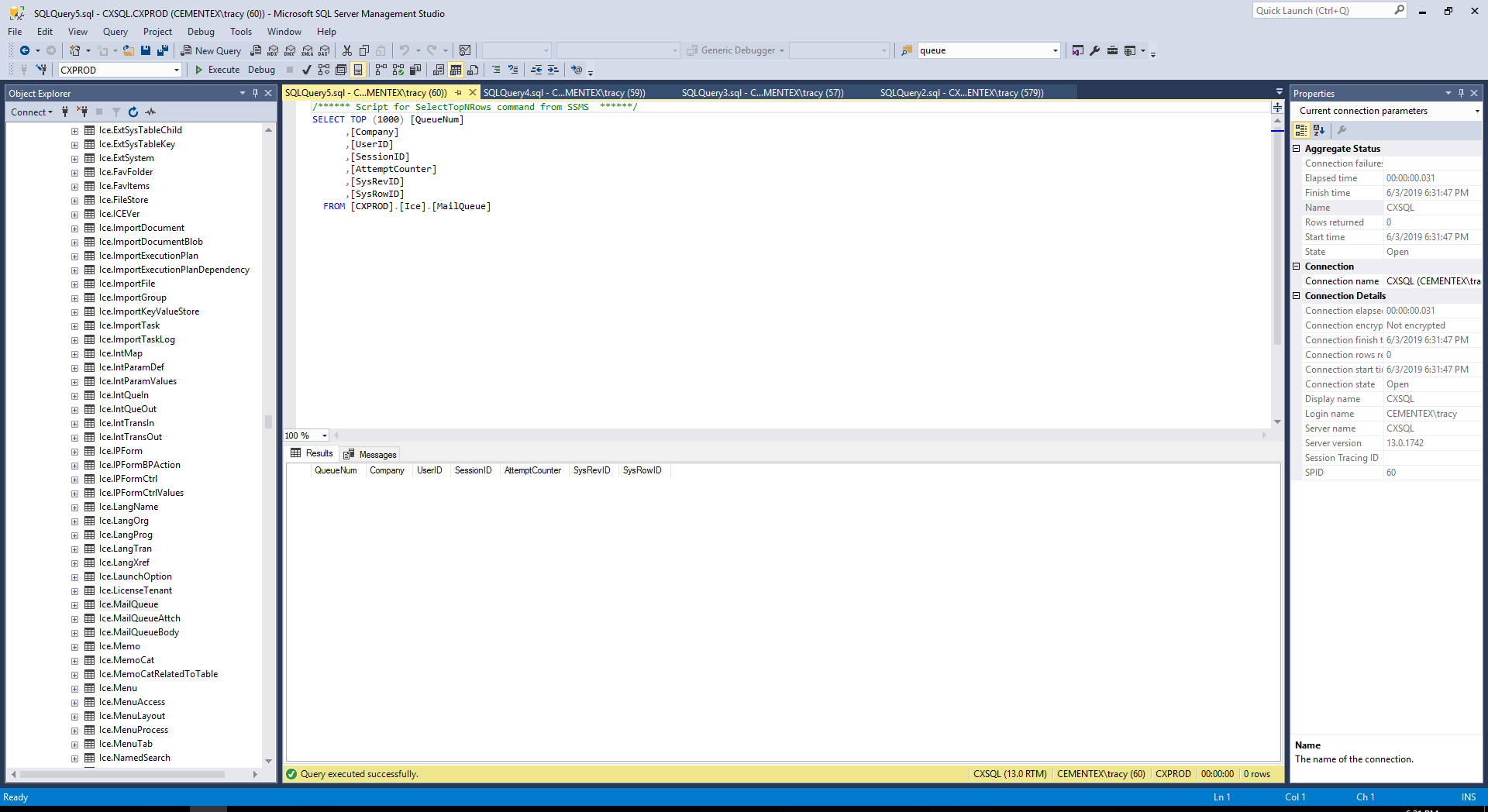The image size is (1488, 812).
Task: Collapse the Connection Details section
Action: pyautogui.click(x=1297, y=296)
